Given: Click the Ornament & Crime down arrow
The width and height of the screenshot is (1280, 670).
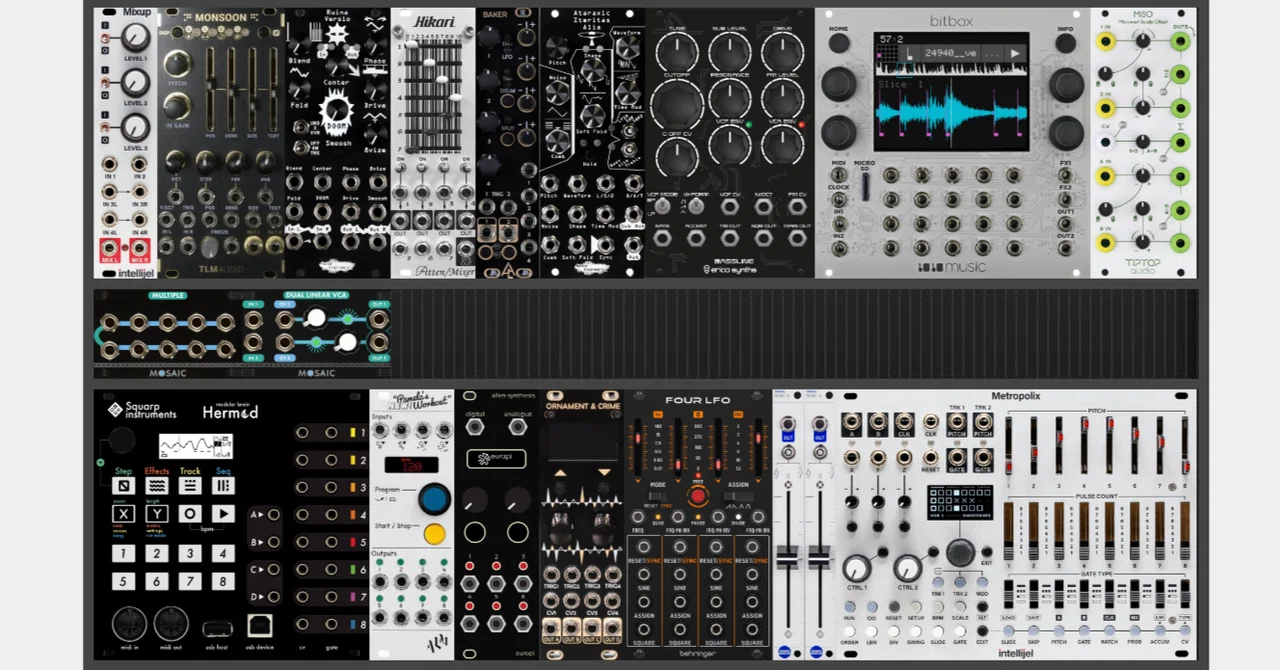Looking at the screenshot, I should 604,472.
